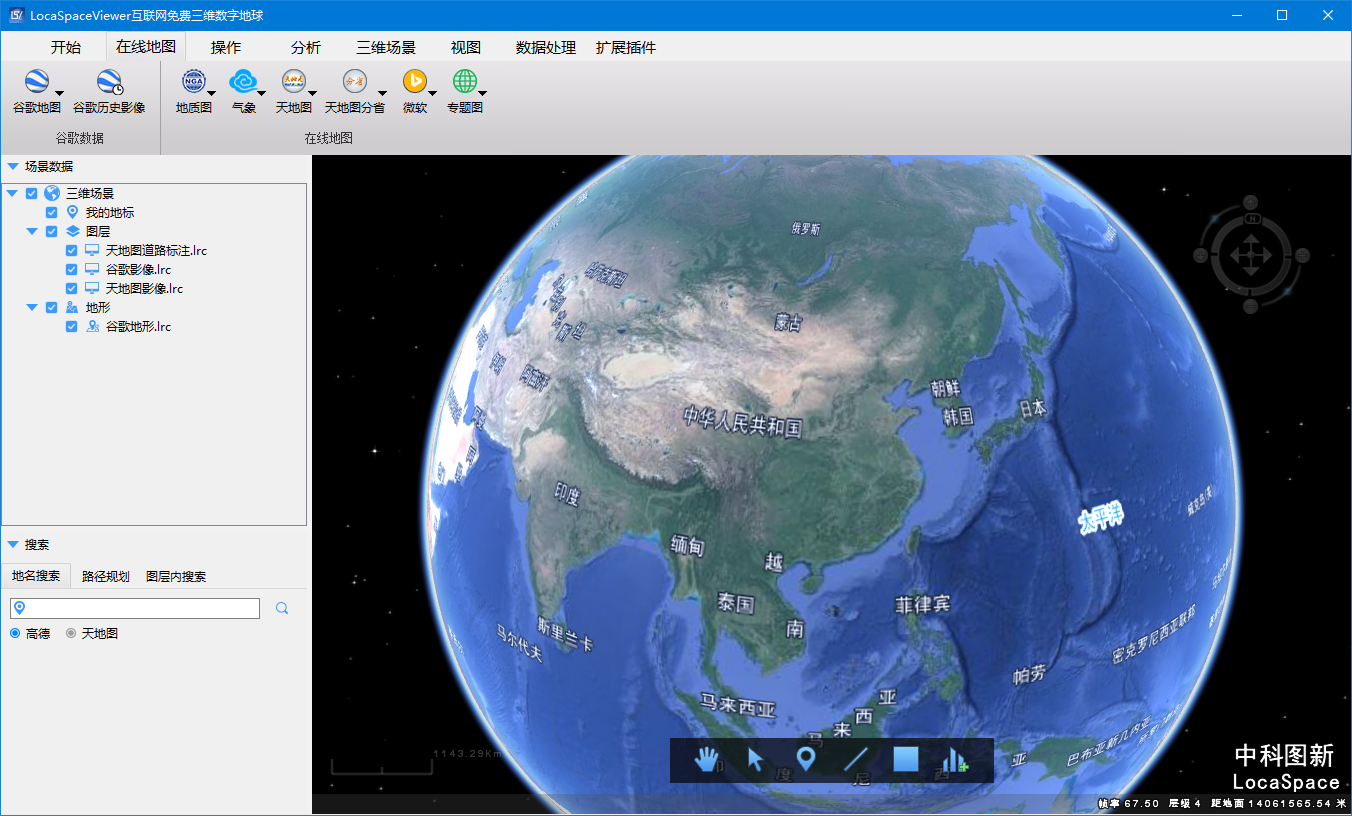Screen dimensions: 1352x816
Task: Collapse the 地形 tree node
Action: tap(32, 307)
